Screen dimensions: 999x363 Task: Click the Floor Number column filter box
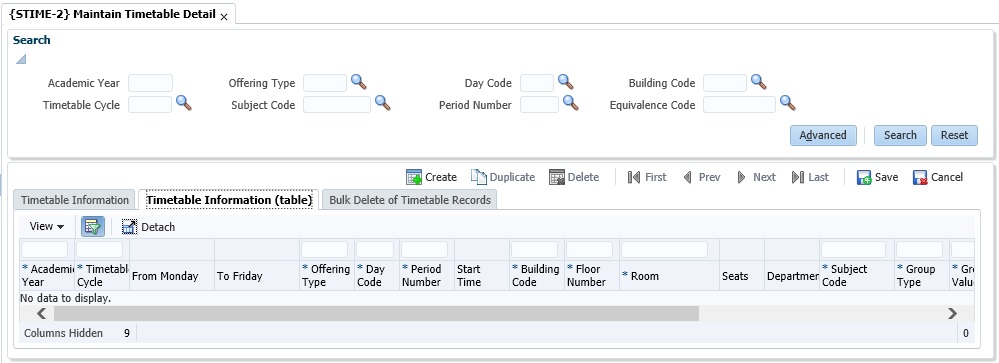[x=589, y=250]
